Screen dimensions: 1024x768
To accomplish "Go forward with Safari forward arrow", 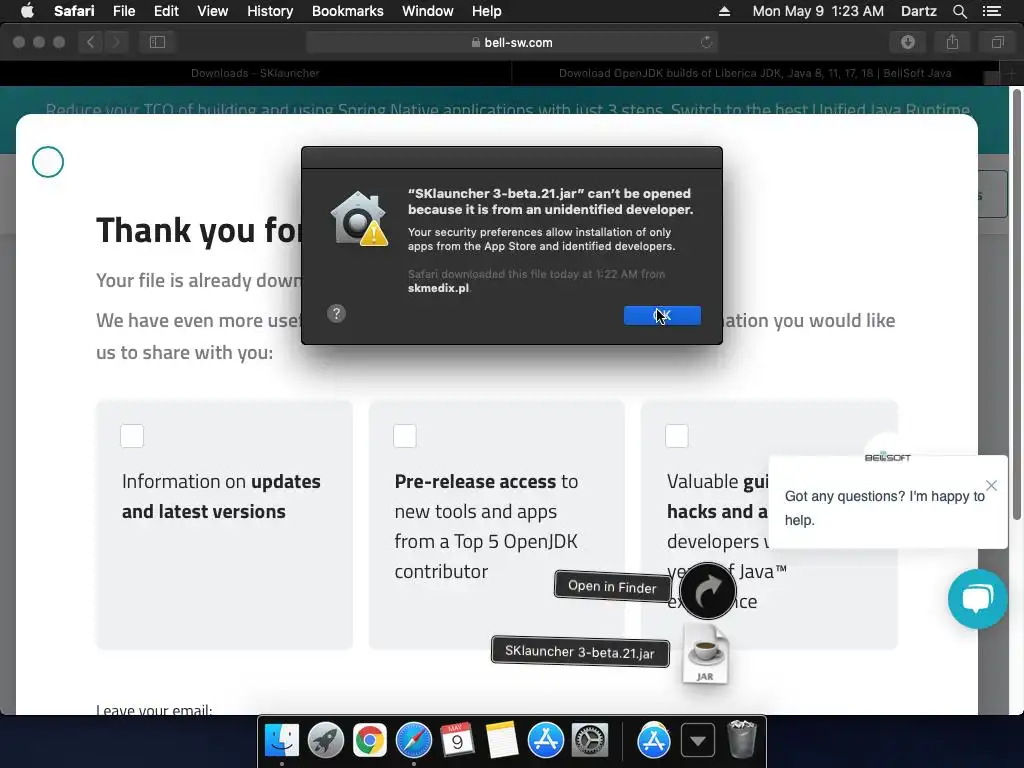I will tap(116, 42).
